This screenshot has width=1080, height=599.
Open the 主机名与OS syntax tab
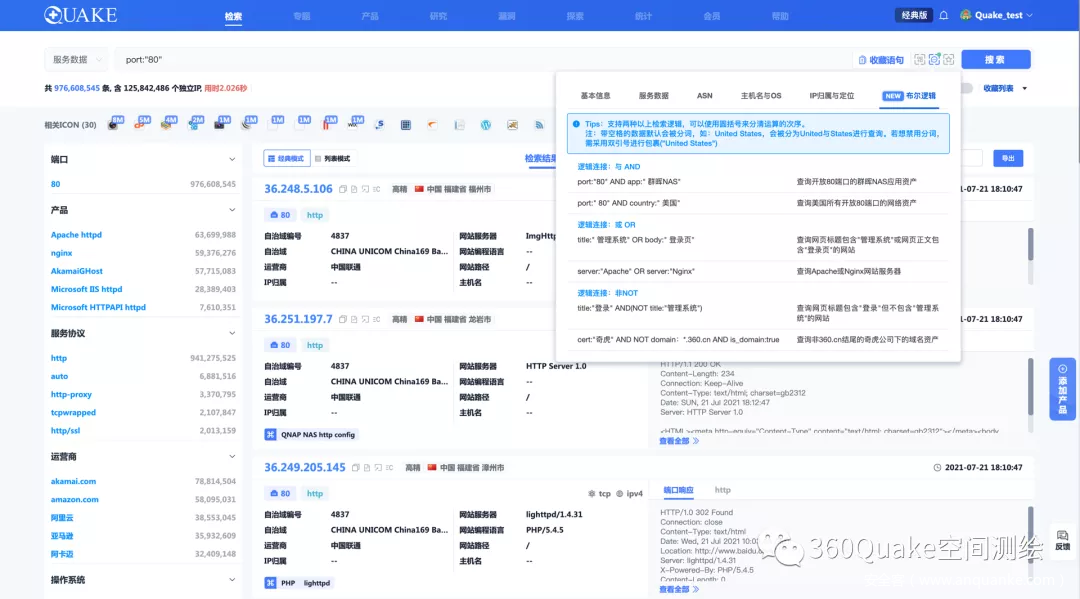point(760,96)
